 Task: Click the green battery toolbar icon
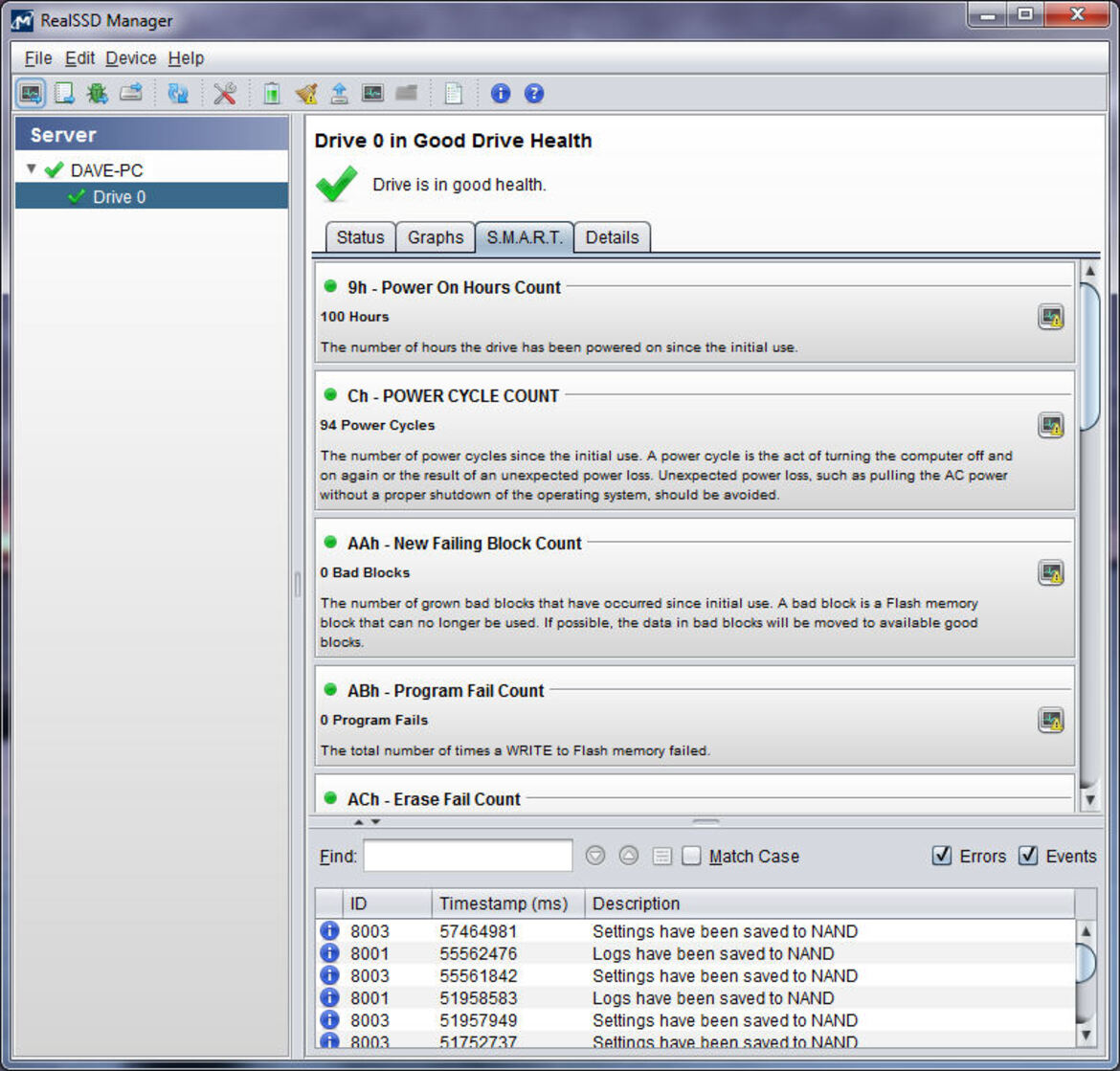272,94
